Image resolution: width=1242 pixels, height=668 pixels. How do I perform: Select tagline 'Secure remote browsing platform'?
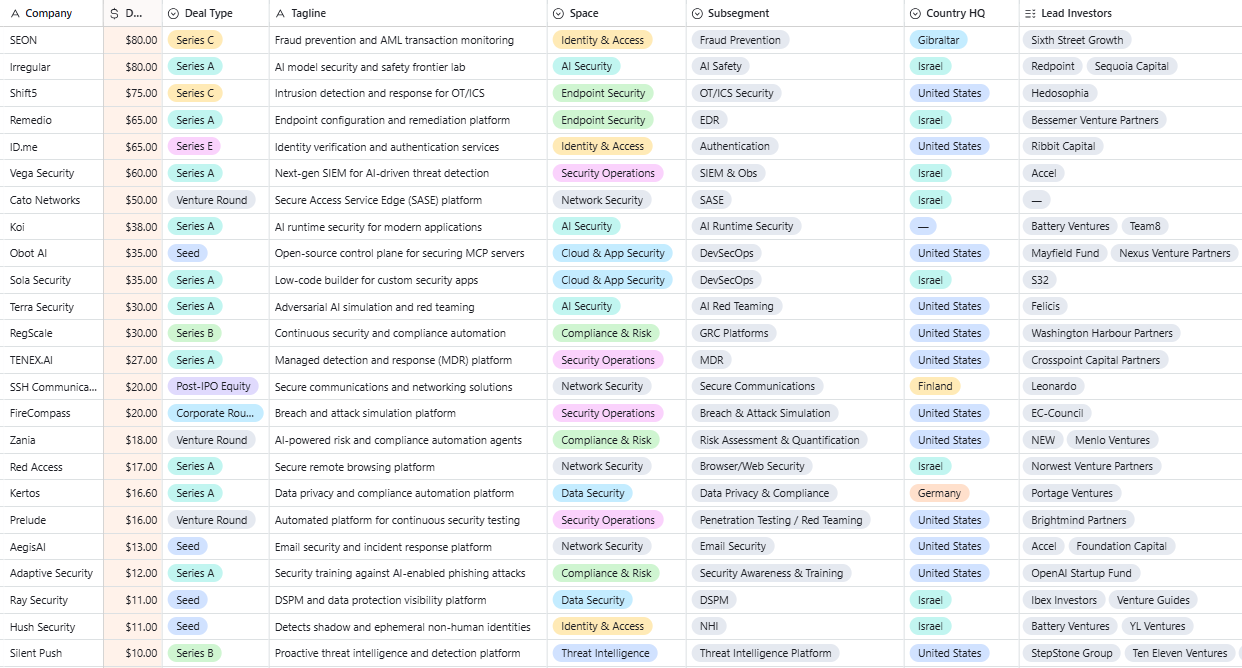click(355, 467)
